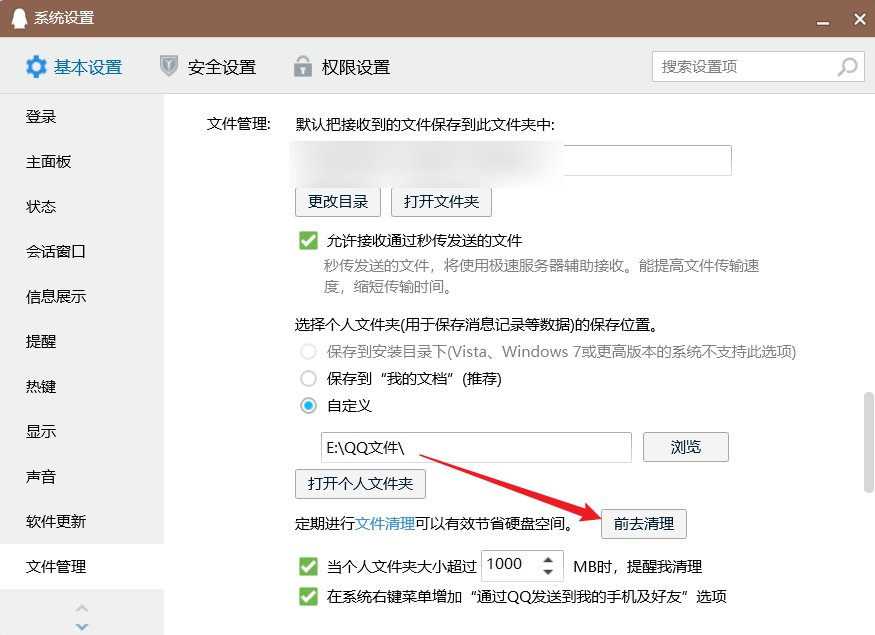The width and height of the screenshot is (875, 635).
Task: Select 提醒 in the left sidebar
Action: pos(40,341)
